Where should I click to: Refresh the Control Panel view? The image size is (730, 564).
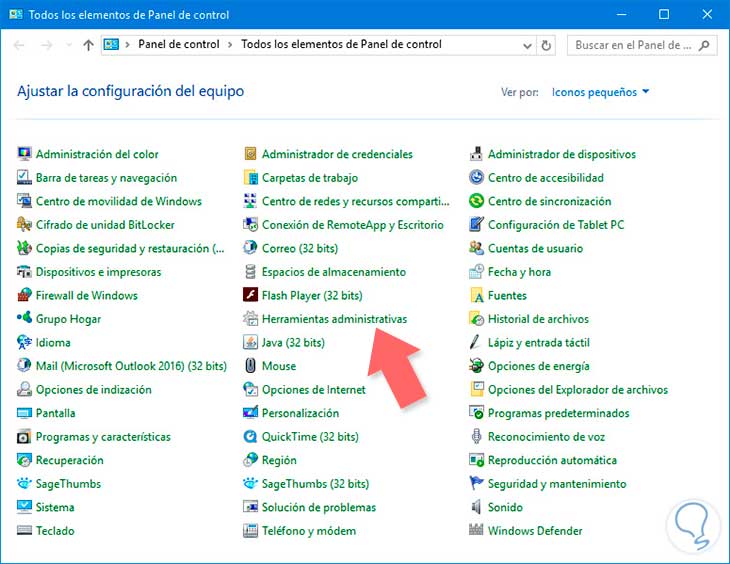(546, 46)
